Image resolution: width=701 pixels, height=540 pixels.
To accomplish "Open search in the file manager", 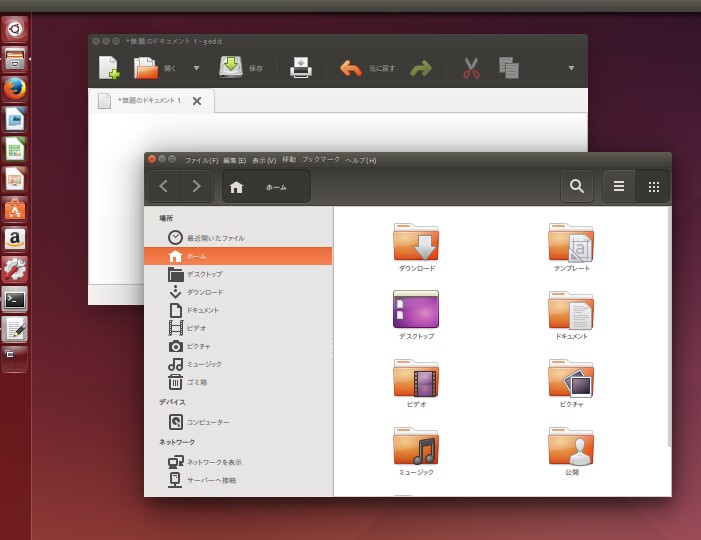I will [x=577, y=186].
